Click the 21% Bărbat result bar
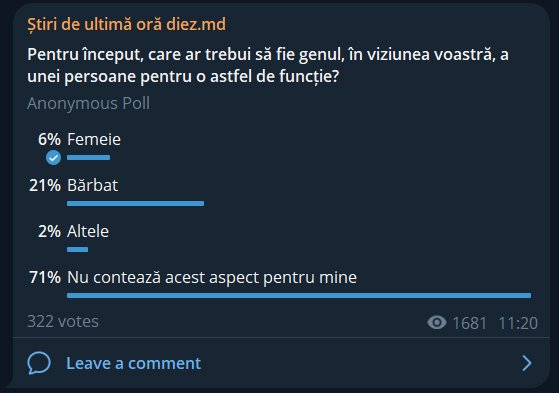 coord(135,204)
